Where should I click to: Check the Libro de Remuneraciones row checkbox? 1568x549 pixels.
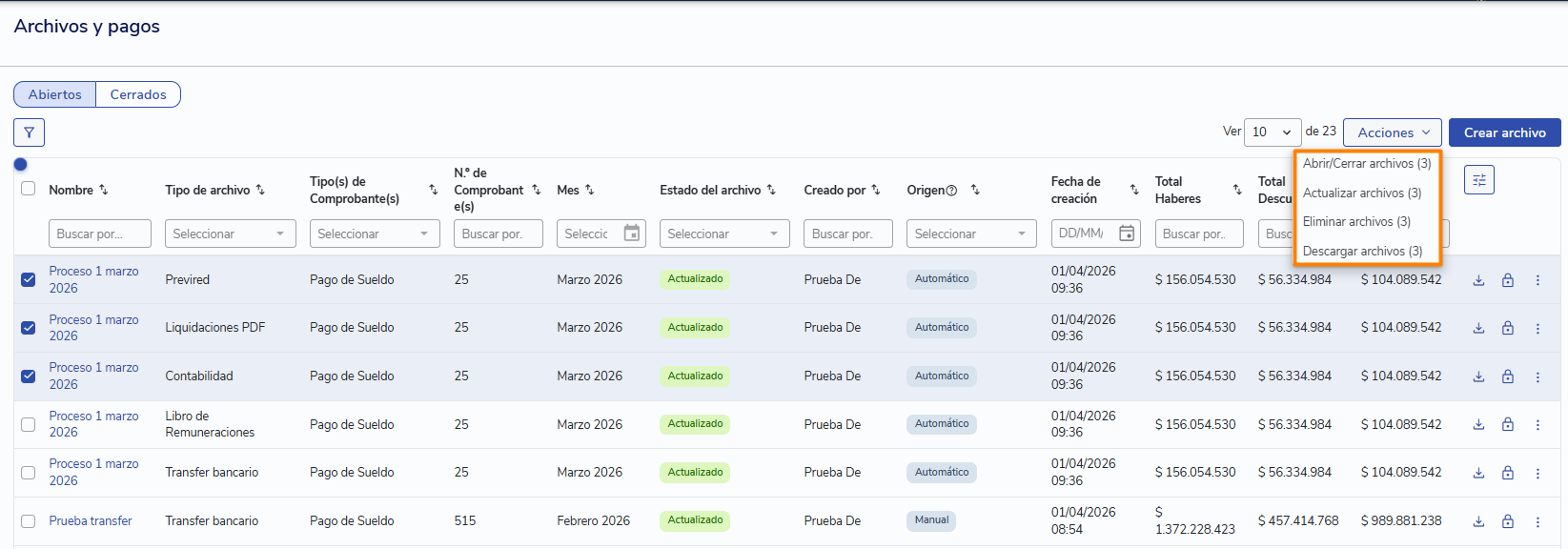pos(29,424)
